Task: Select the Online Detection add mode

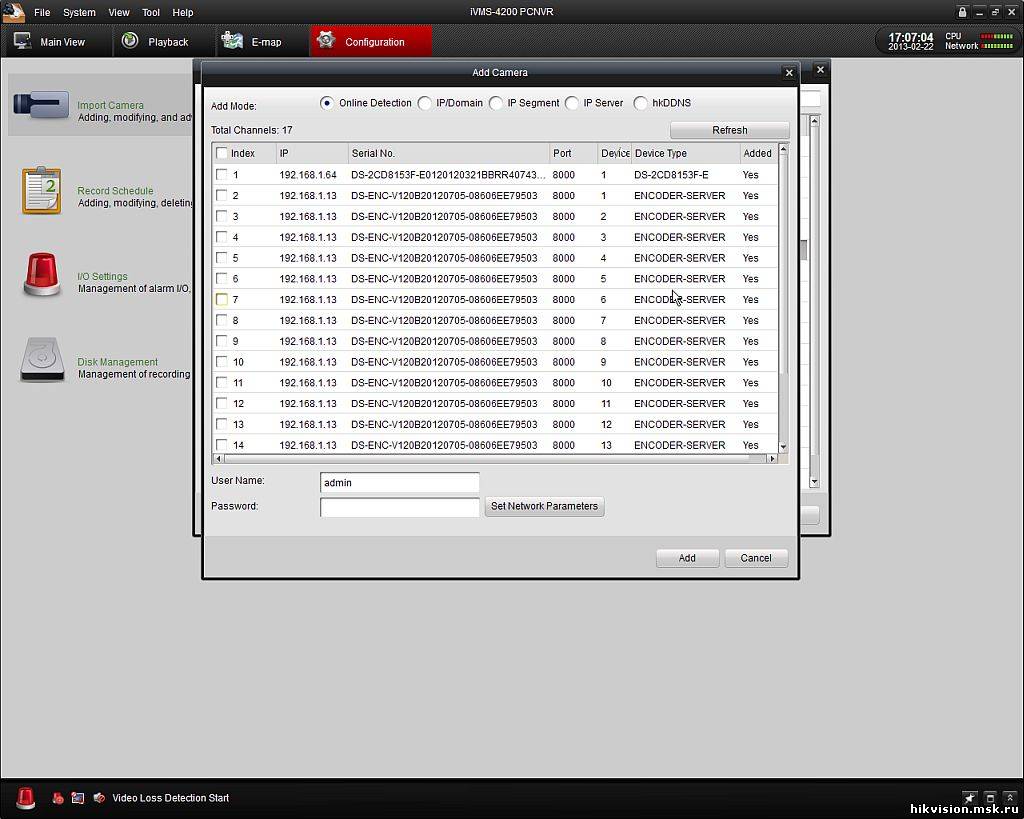Action: [327, 103]
